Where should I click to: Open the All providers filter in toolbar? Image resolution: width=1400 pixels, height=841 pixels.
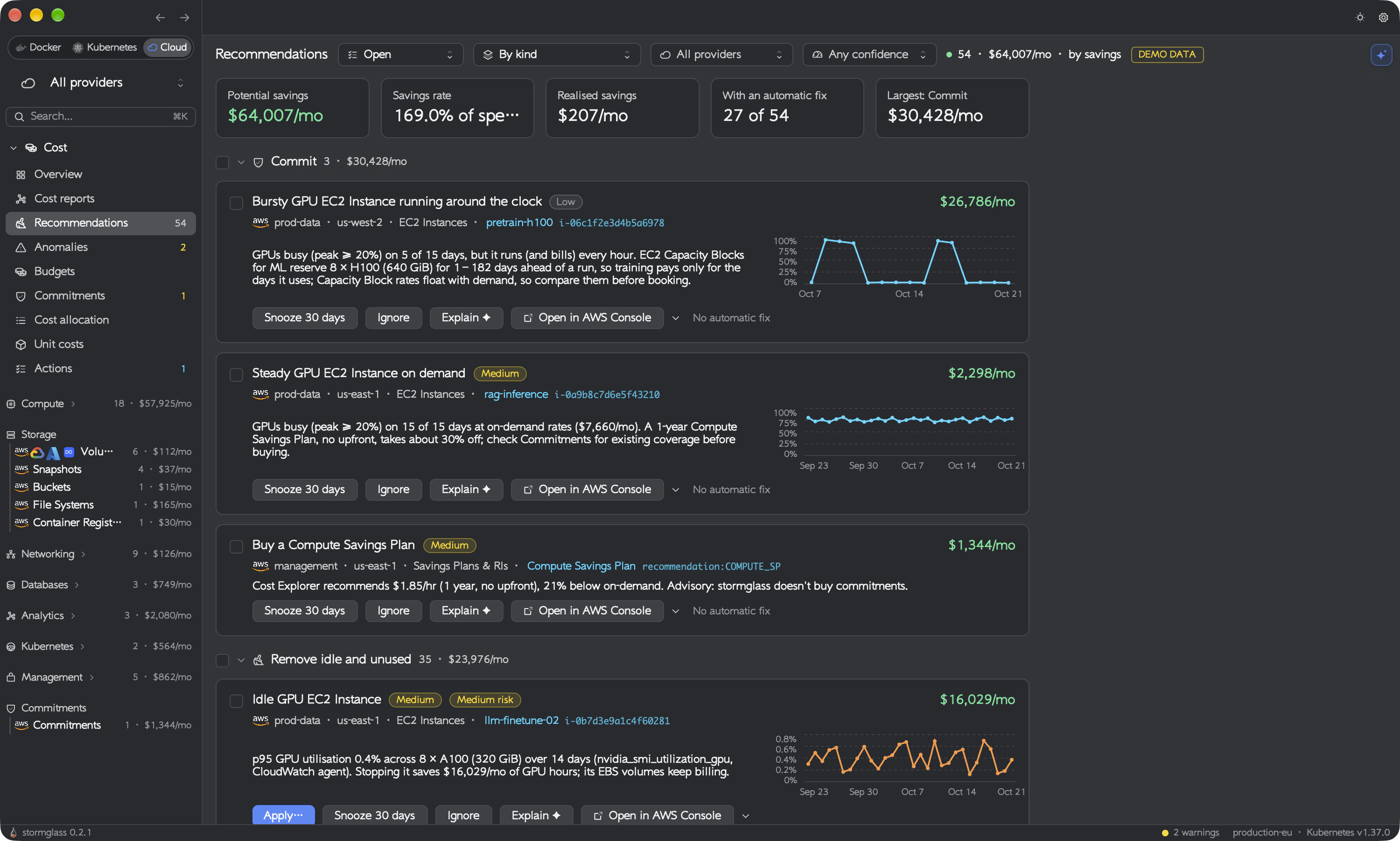pos(721,55)
